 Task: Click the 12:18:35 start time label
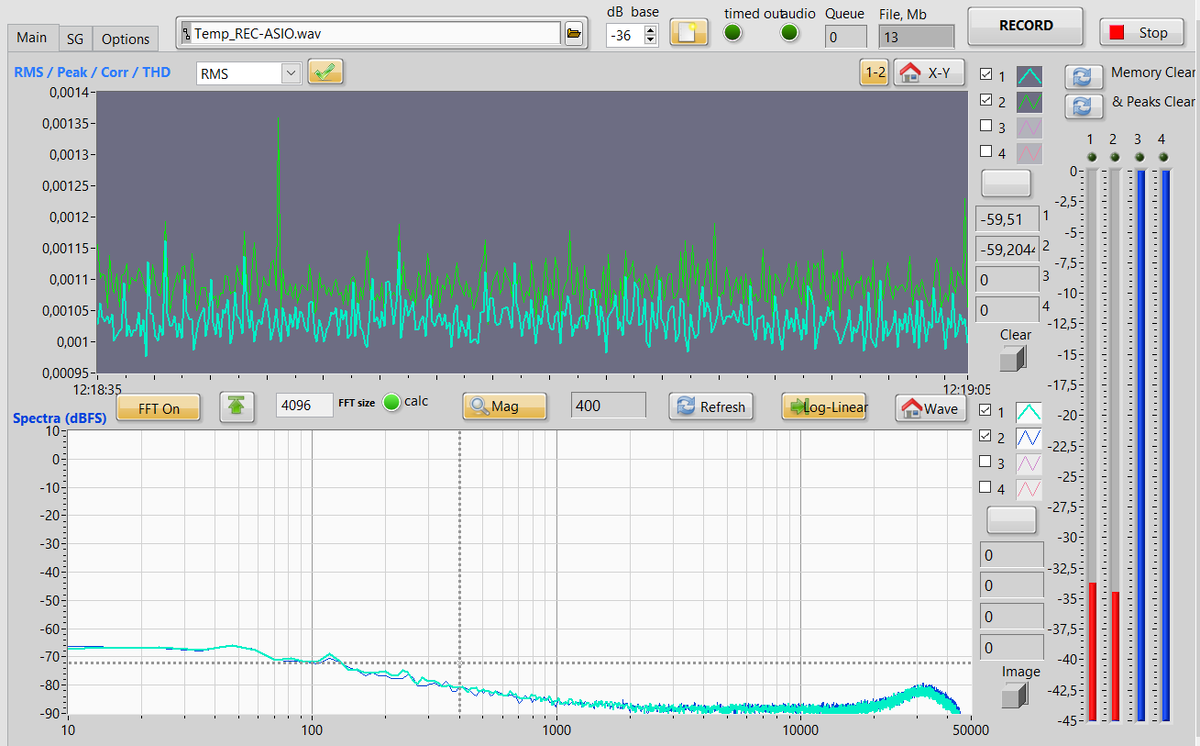click(98, 389)
